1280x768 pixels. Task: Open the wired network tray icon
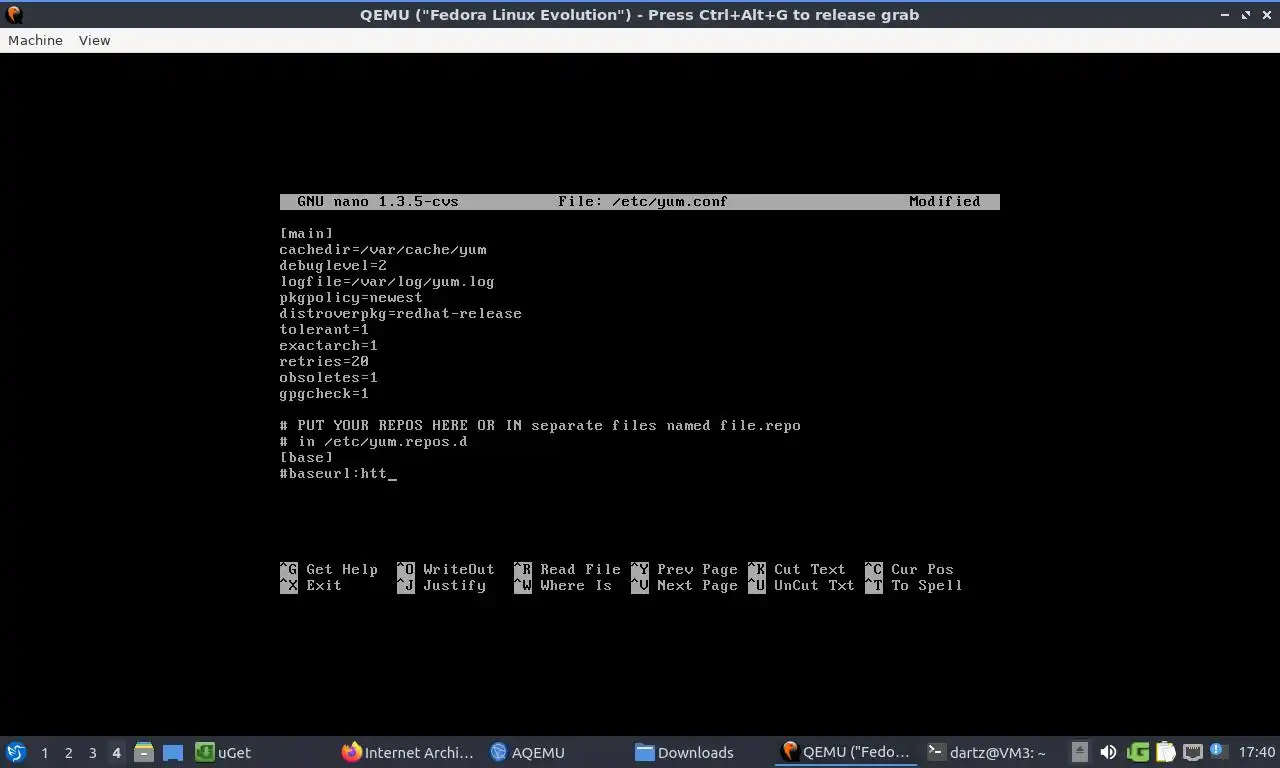click(x=1193, y=752)
